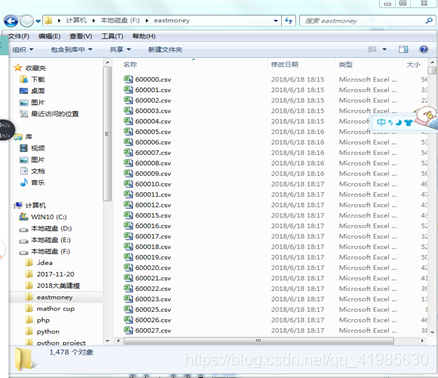The height and width of the screenshot is (378, 438).
Task: Go back using the blue Back arrow
Action: 11,21
